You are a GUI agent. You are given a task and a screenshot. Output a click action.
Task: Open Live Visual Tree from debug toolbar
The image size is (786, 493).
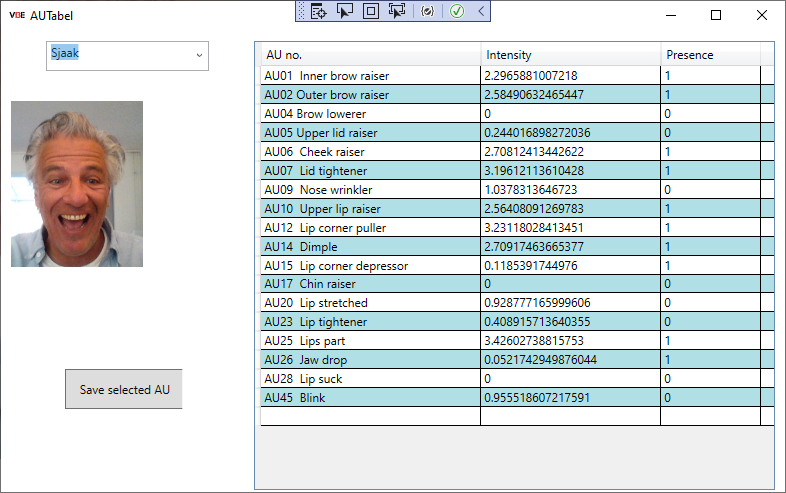point(319,11)
